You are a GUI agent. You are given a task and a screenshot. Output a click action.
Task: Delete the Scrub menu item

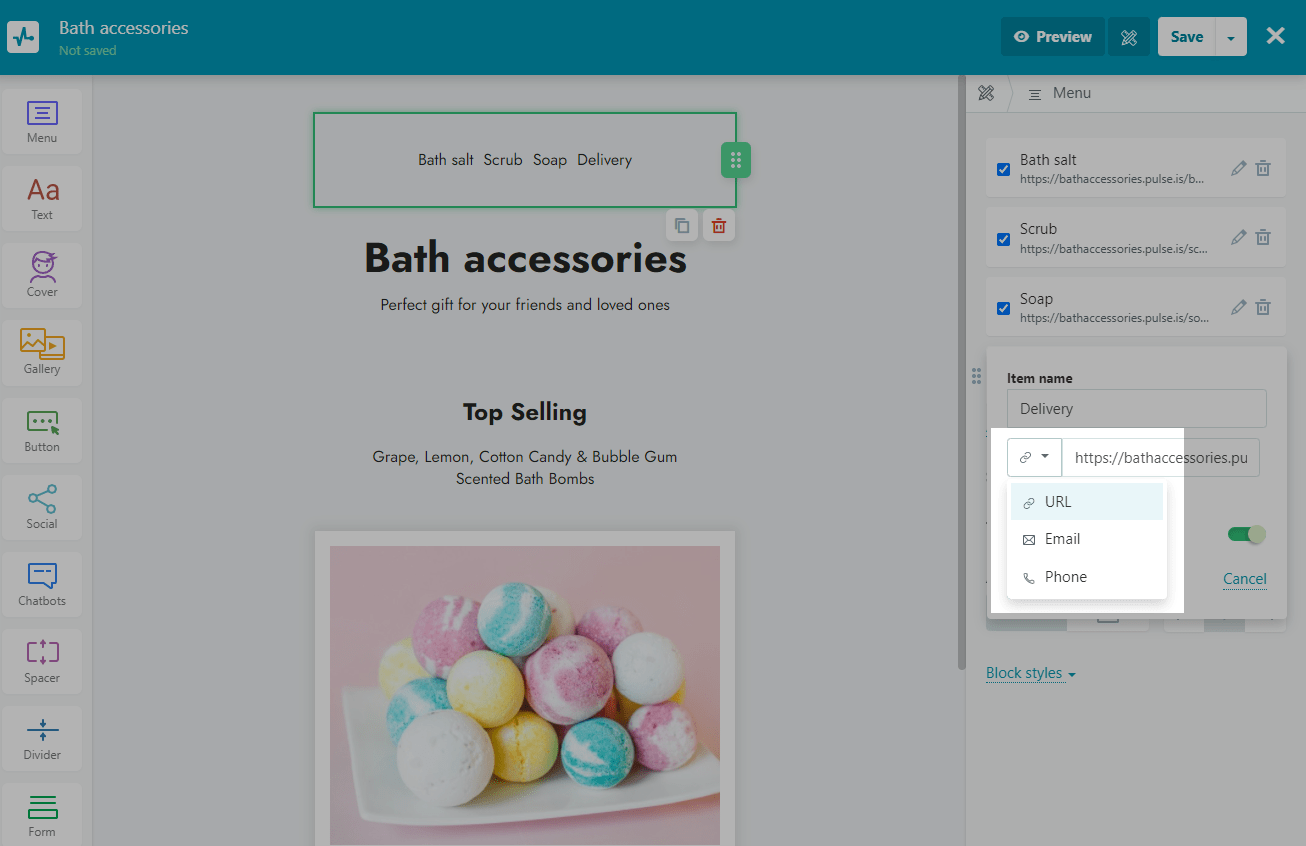tap(1263, 238)
